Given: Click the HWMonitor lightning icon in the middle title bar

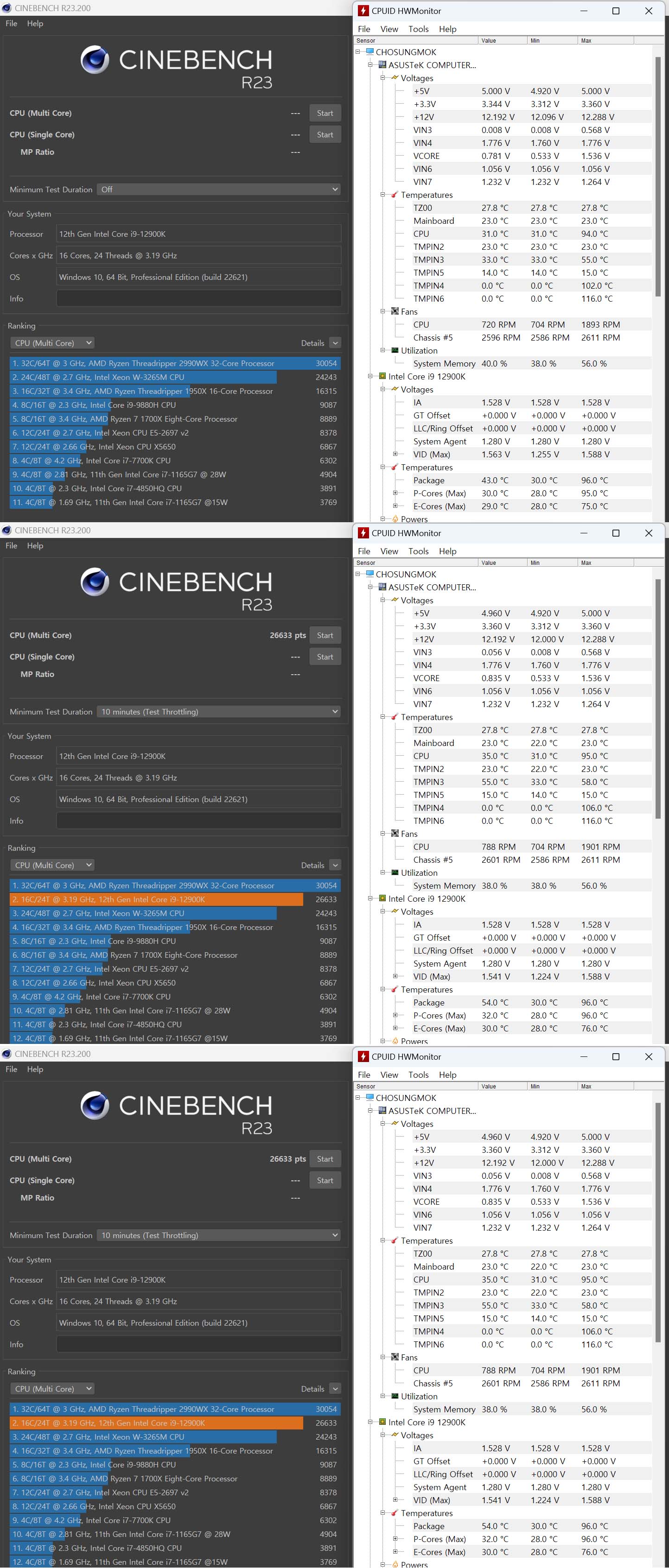Looking at the screenshot, I should tap(363, 532).
